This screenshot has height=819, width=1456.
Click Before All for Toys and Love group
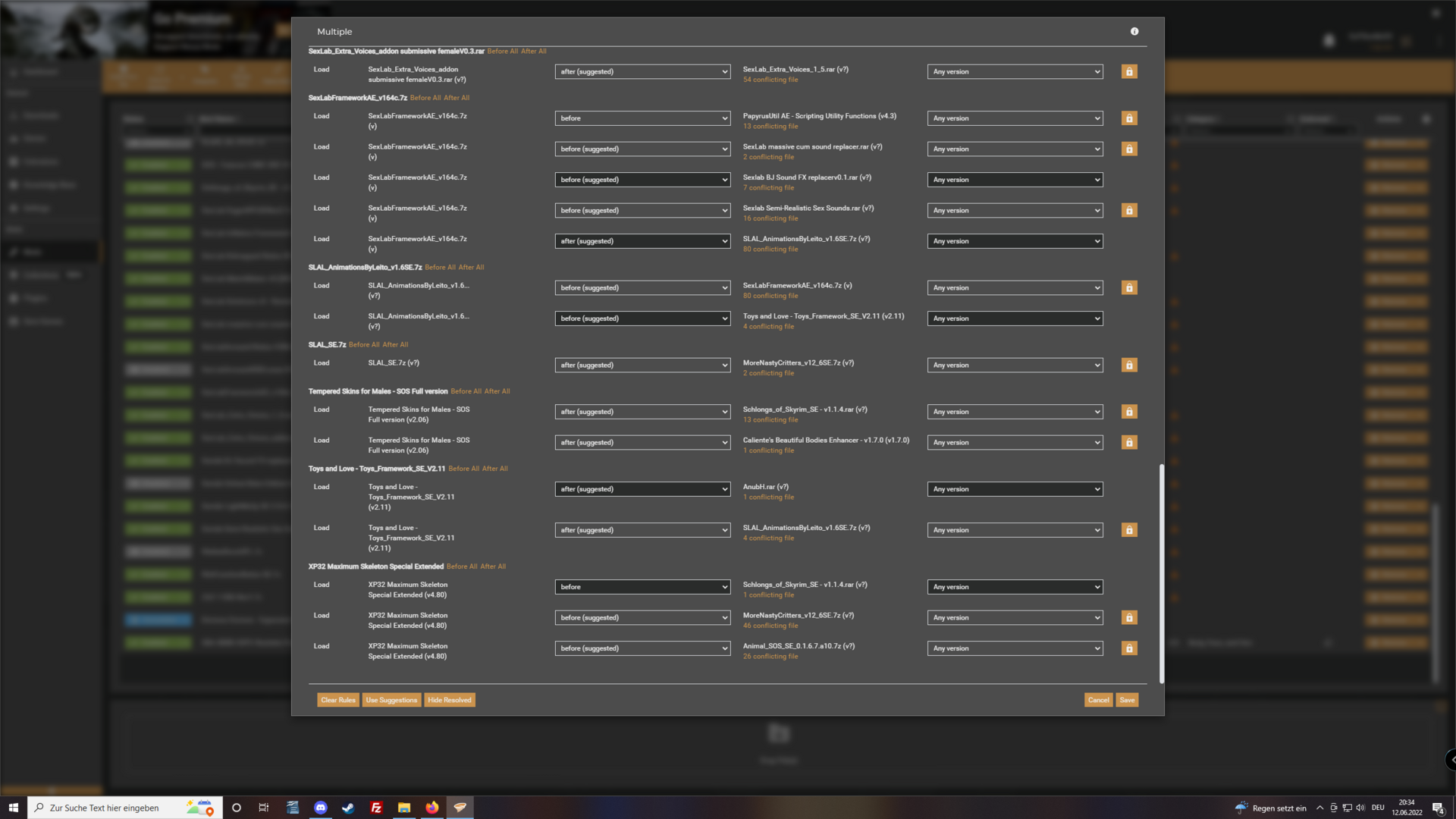click(464, 469)
